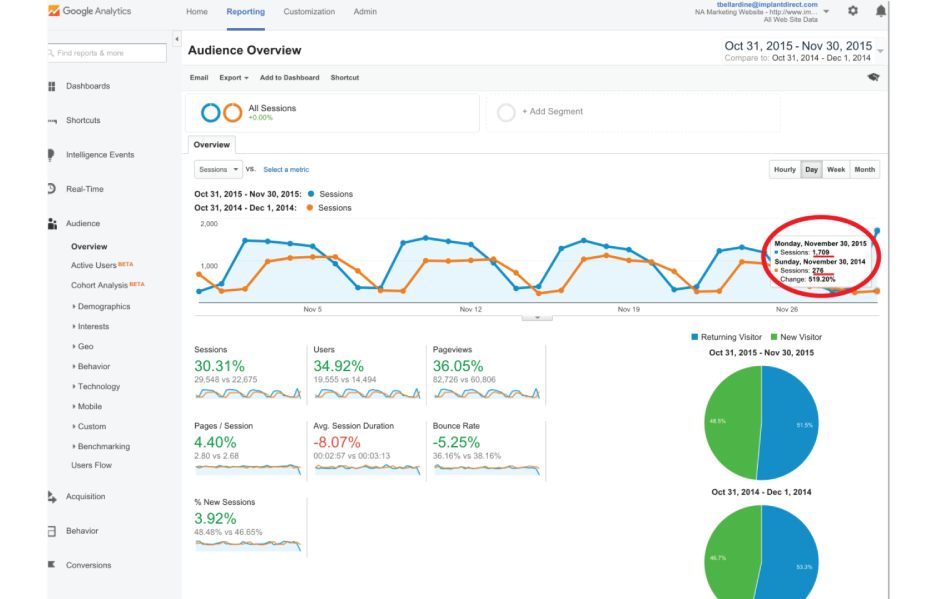The height and width of the screenshot is (599, 950).
Task: Open the Sessions metric dropdown
Action: pos(218,169)
